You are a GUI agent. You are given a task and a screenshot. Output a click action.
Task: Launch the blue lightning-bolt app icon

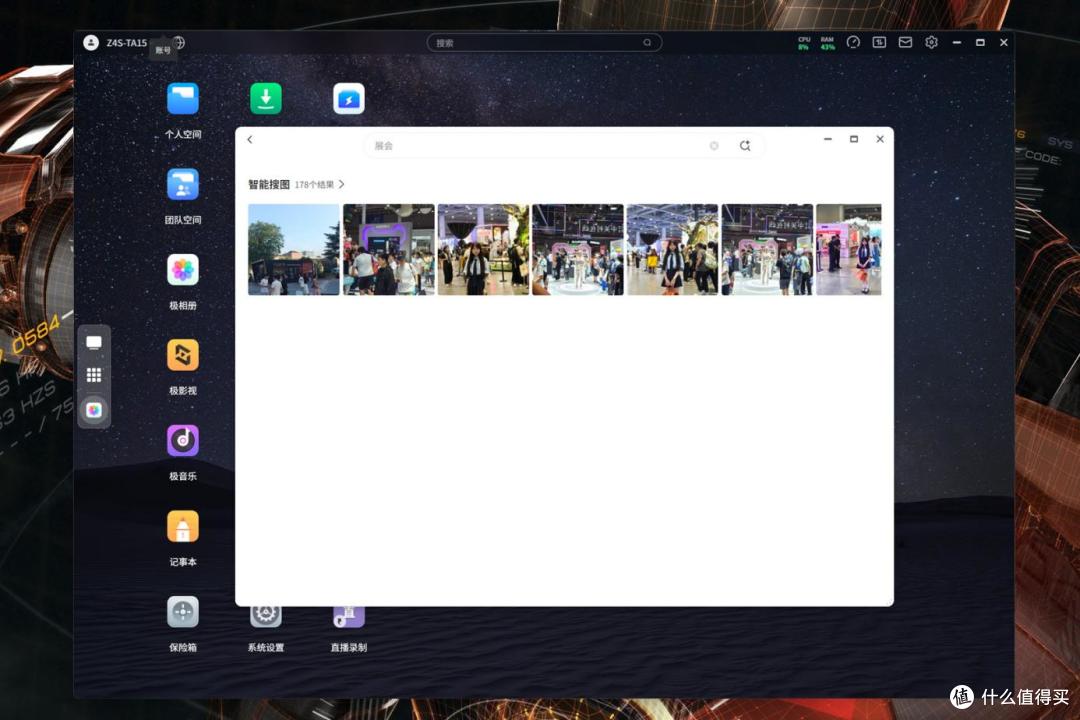click(x=349, y=99)
